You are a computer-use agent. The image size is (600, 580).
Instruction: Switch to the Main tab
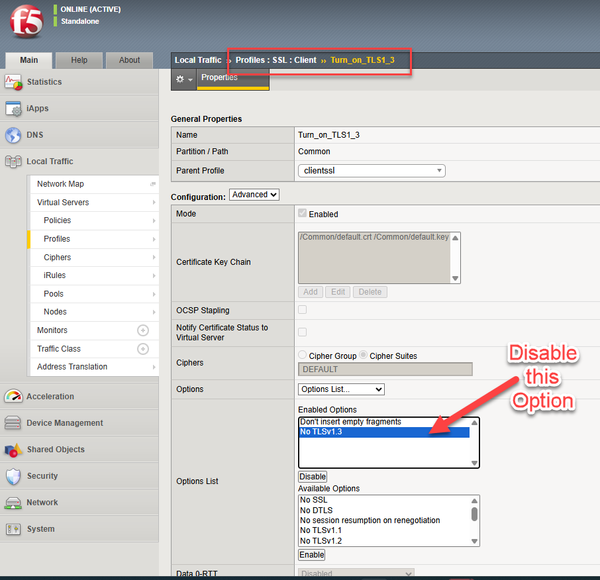29,60
